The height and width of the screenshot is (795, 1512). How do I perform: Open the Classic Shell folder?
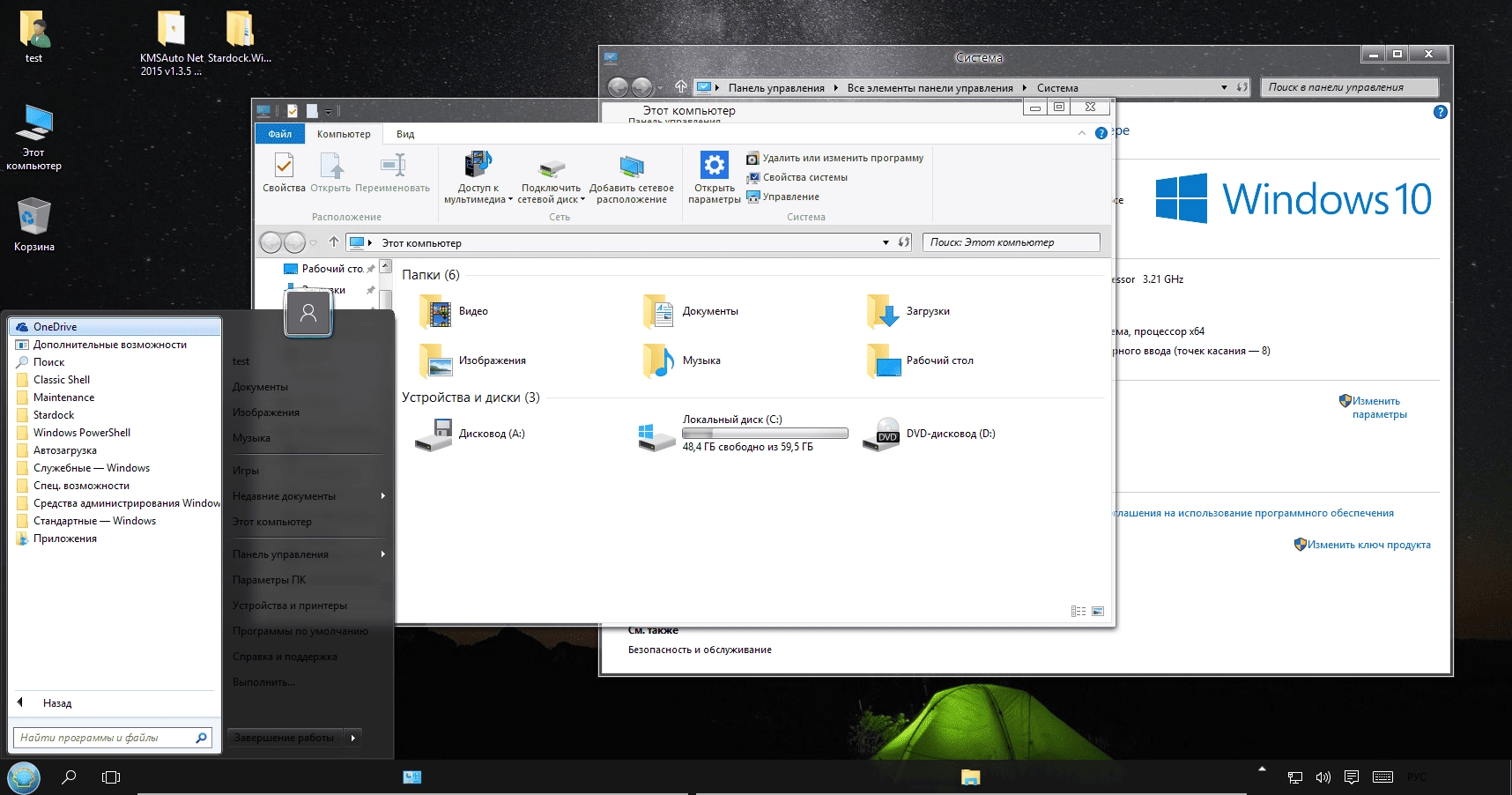tap(115, 380)
